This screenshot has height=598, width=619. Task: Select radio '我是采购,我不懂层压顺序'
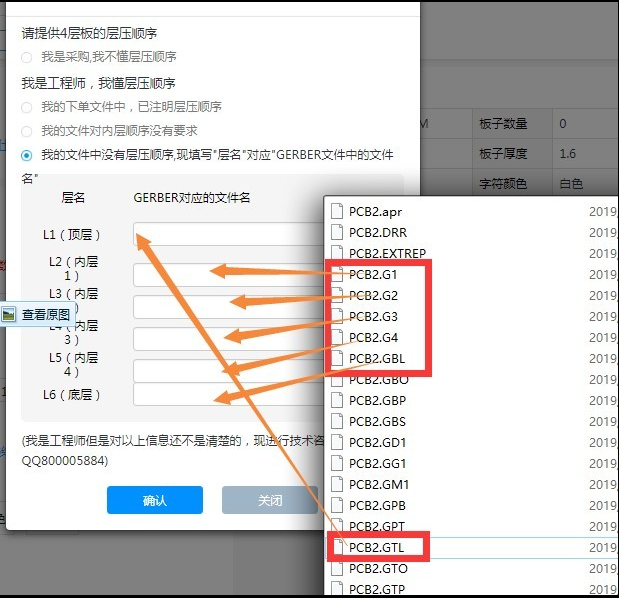26,57
